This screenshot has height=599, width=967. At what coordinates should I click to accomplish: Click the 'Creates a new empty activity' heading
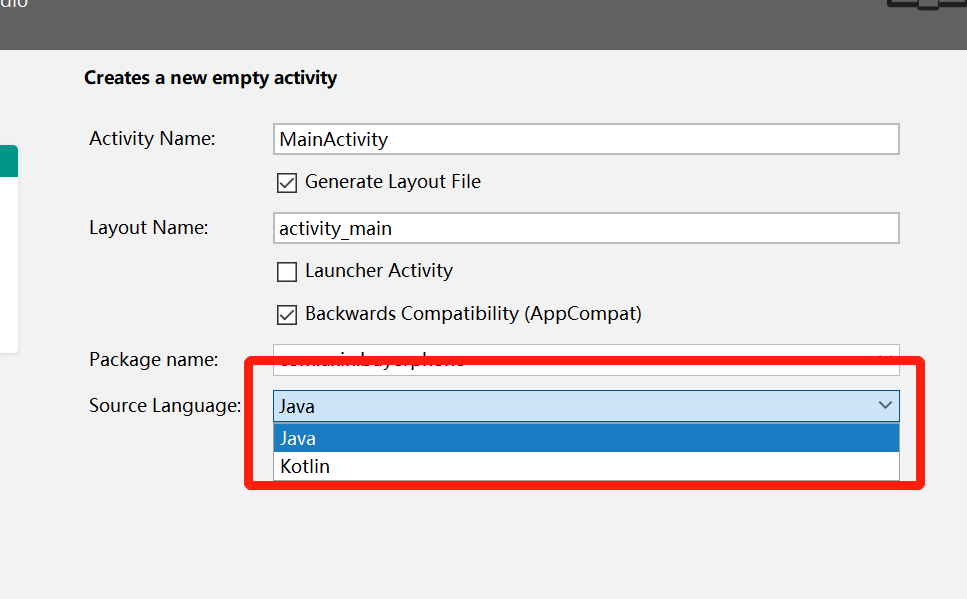click(210, 78)
